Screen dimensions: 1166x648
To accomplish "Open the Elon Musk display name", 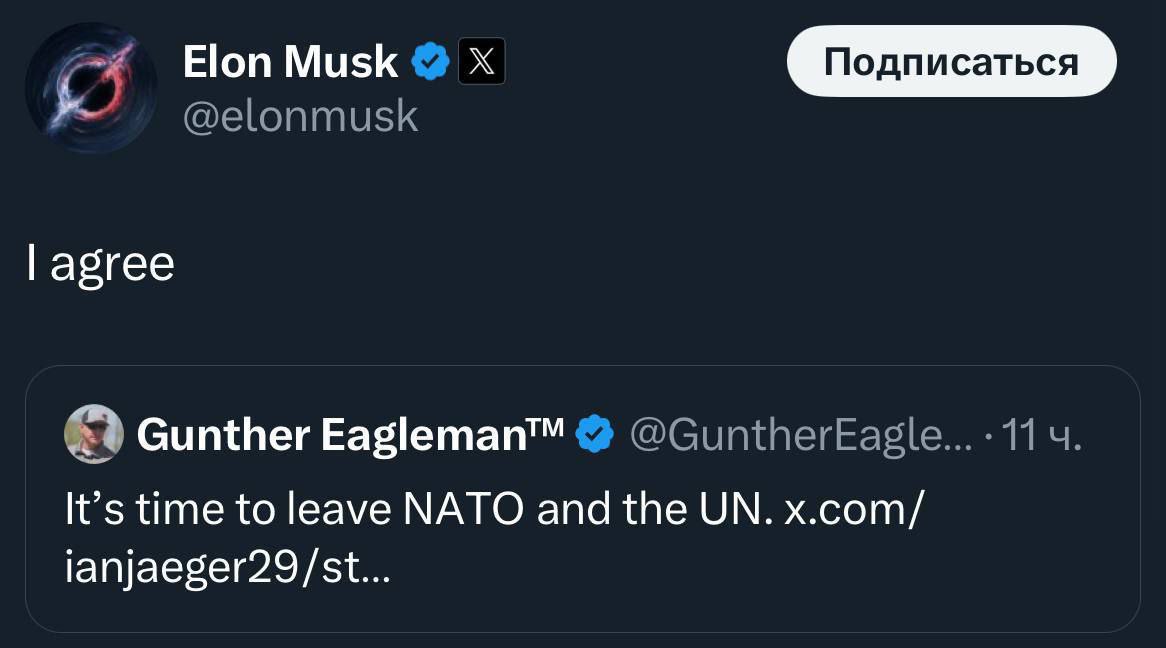I will [x=290, y=62].
